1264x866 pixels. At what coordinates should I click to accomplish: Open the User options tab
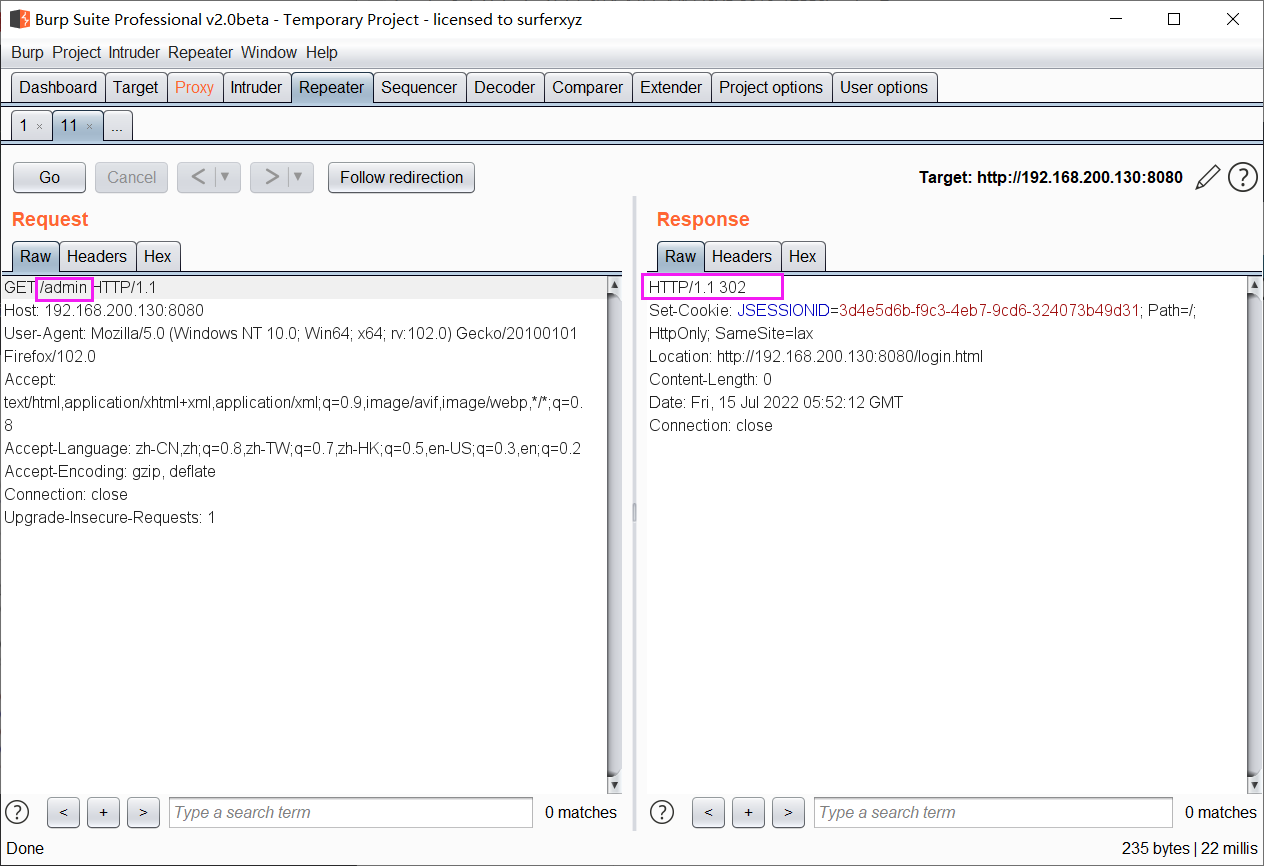point(884,87)
